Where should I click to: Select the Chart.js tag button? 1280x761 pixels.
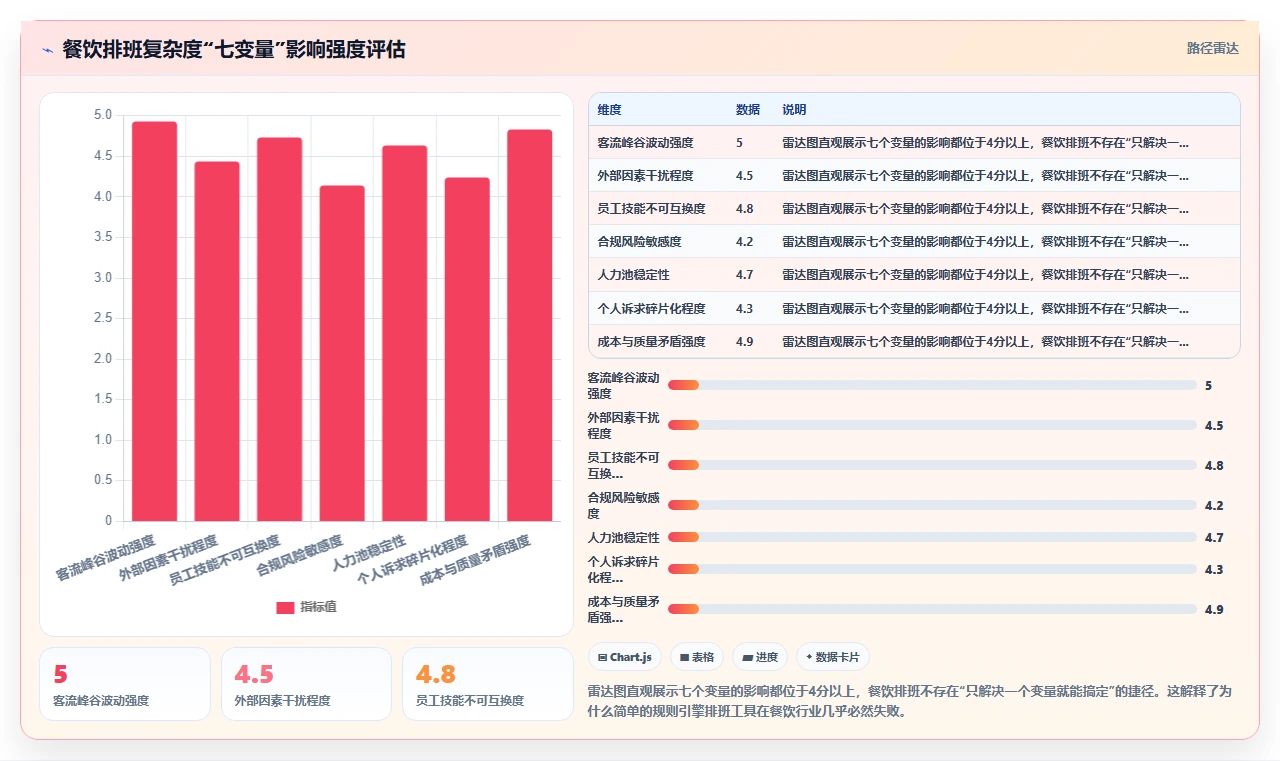[625, 657]
